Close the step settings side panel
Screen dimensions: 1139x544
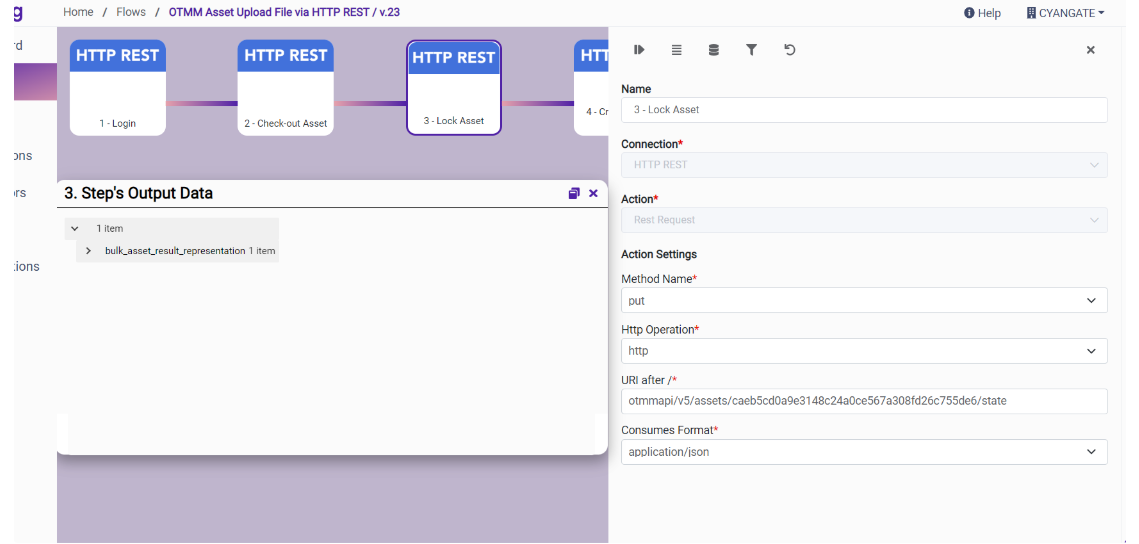pyautogui.click(x=1090, y=50)
